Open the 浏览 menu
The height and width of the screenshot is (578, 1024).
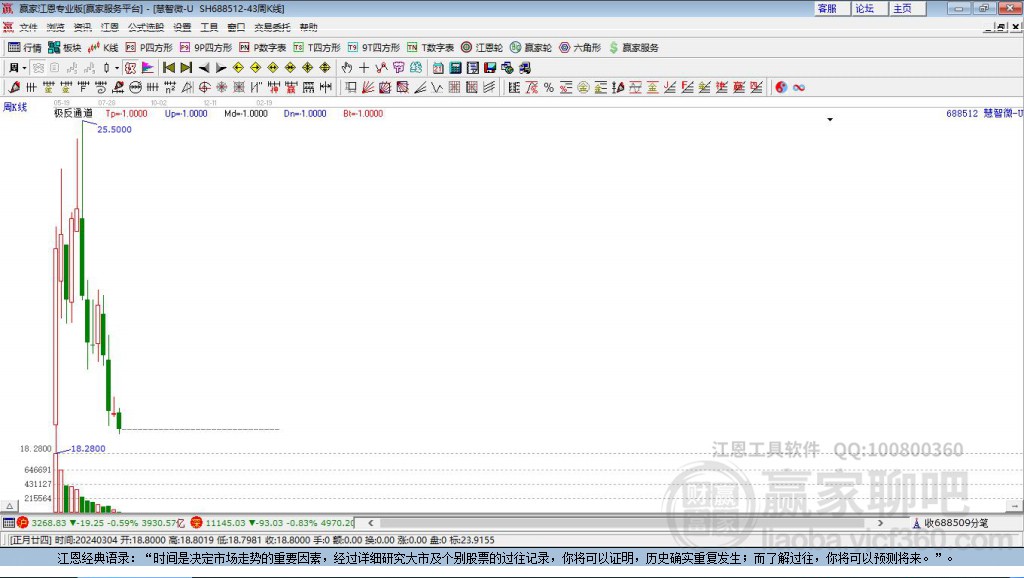(x=56, y=27)
